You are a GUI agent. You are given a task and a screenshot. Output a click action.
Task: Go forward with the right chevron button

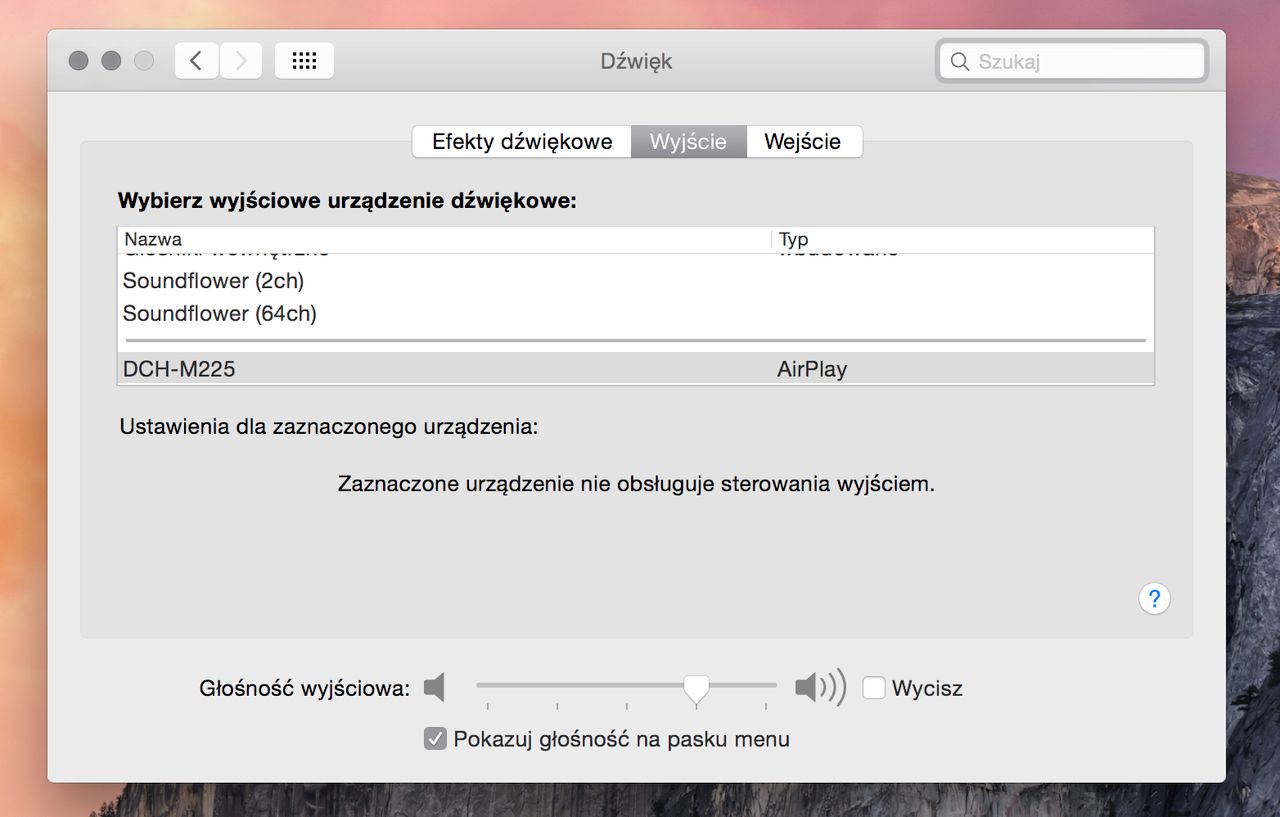pyautogui.click(x=241, y=61)
